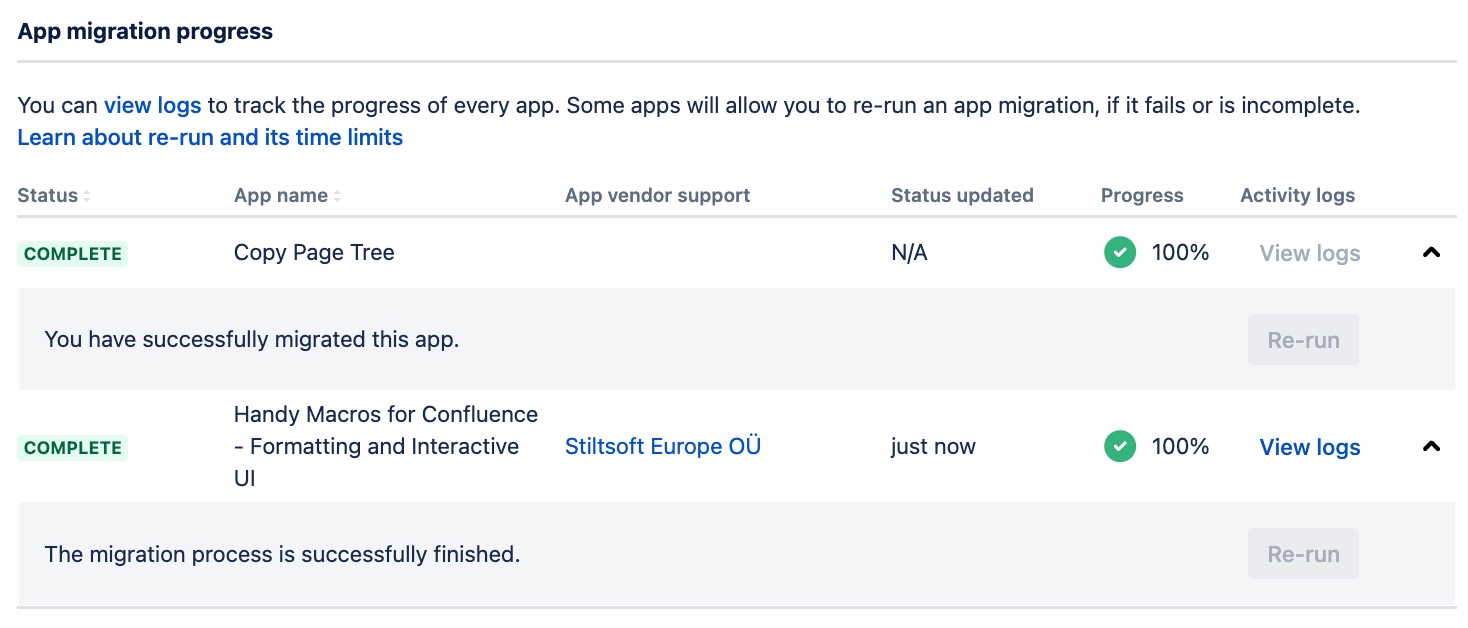Click the COMPLETE badge for Copy Page Tree

[73, 254]
